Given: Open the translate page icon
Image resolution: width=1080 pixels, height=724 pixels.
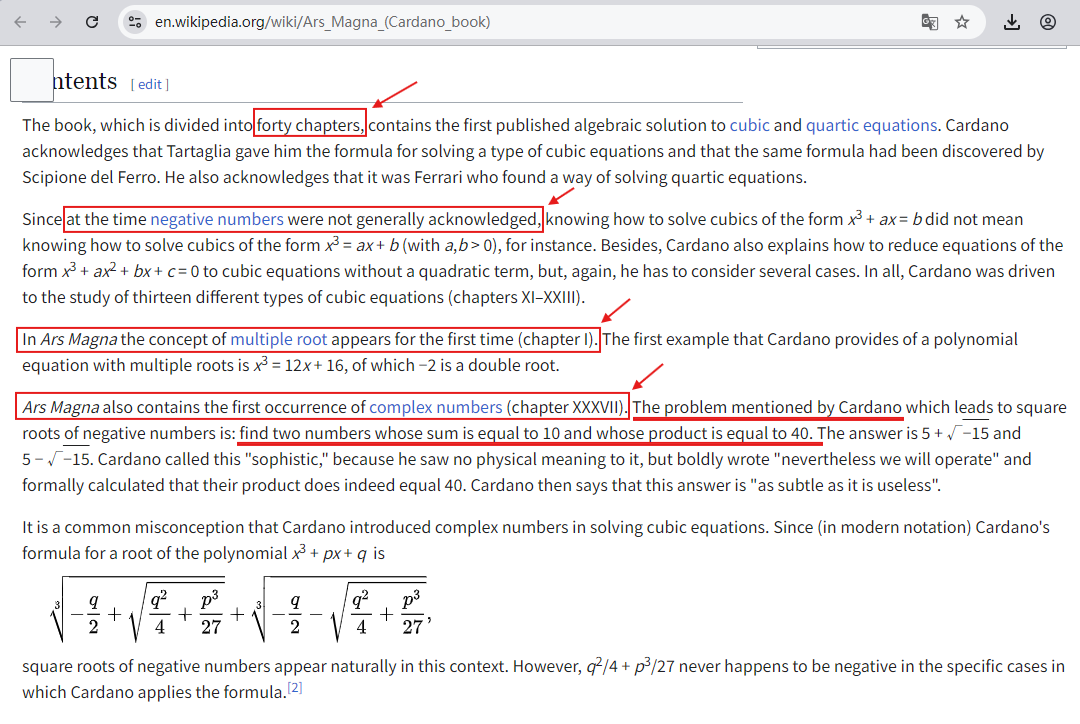Looking at the screenshot, I should tap(929, 22).
